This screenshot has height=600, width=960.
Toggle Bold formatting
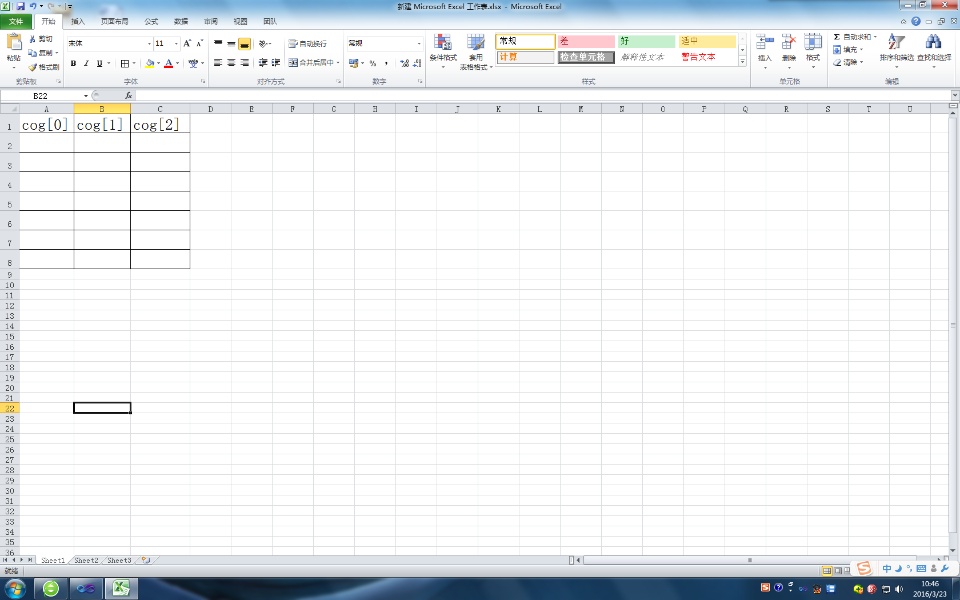pos(73,63)
